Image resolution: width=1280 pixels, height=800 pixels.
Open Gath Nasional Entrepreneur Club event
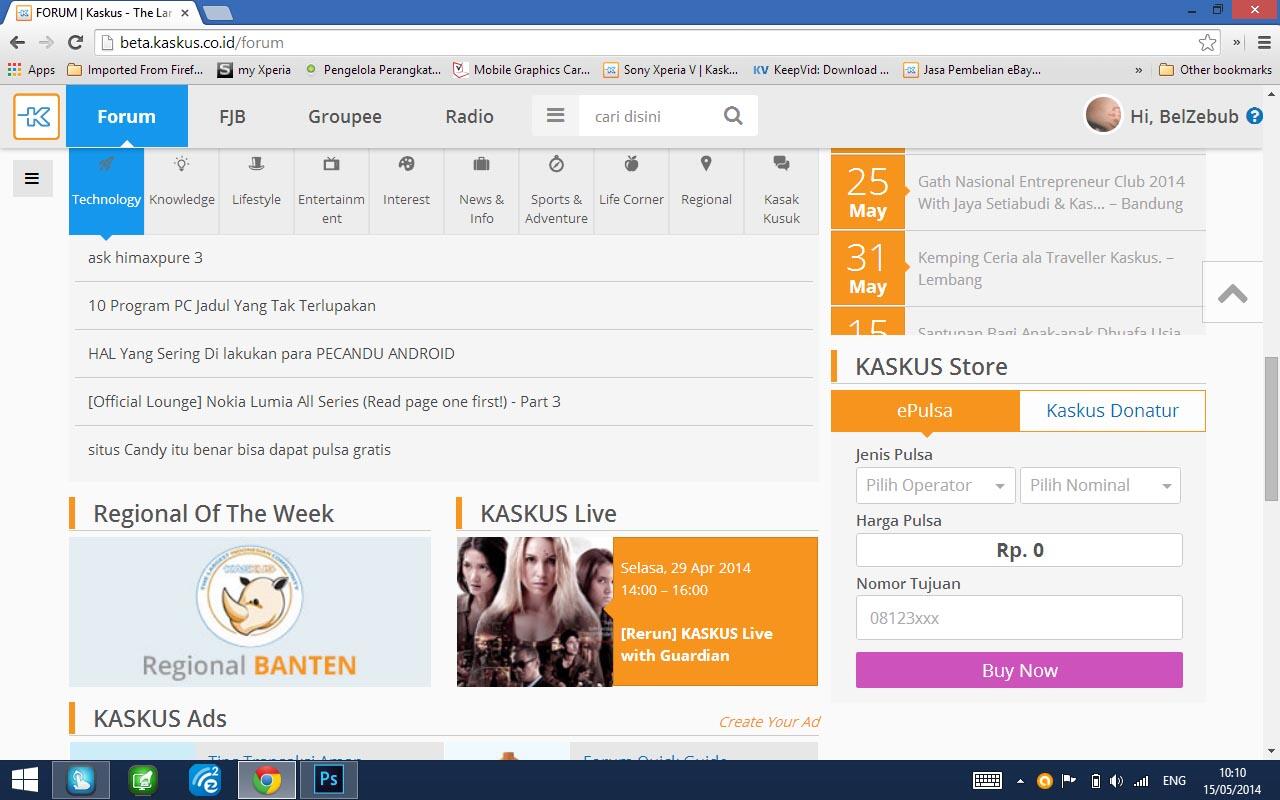[1051, 193]
